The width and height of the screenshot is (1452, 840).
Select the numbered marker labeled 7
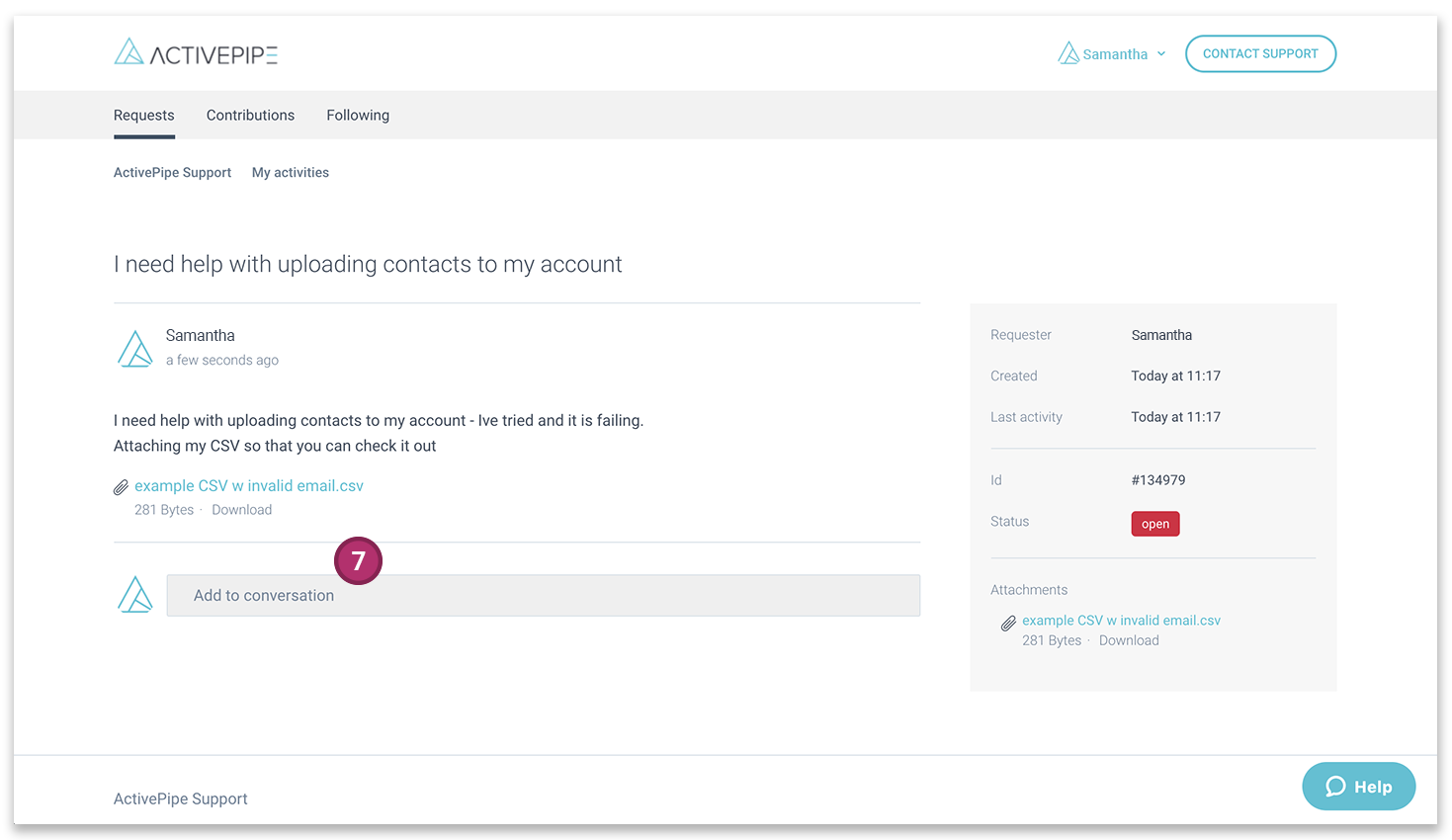[x=358, y=560]
